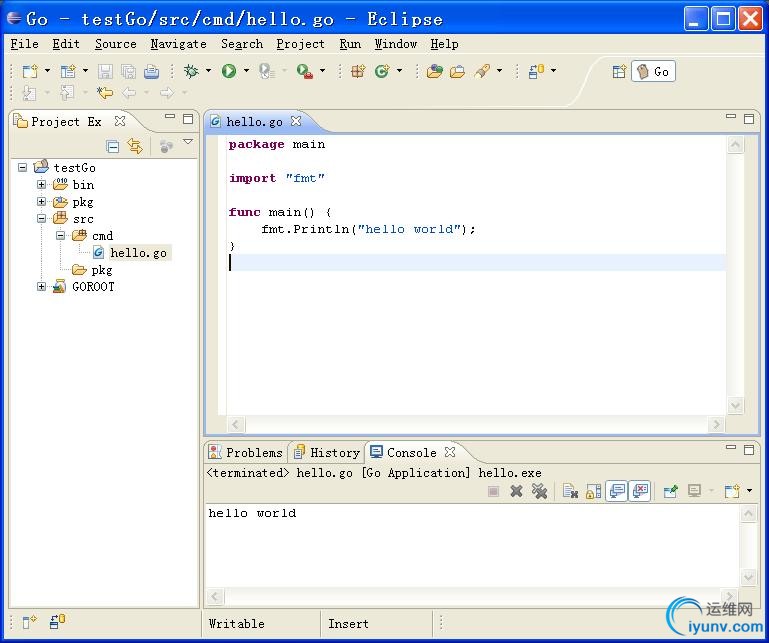This screenshot has width=769, height=643.
Task: Open the Open Console dropdown arrow
Action: [x=749, y=490]
